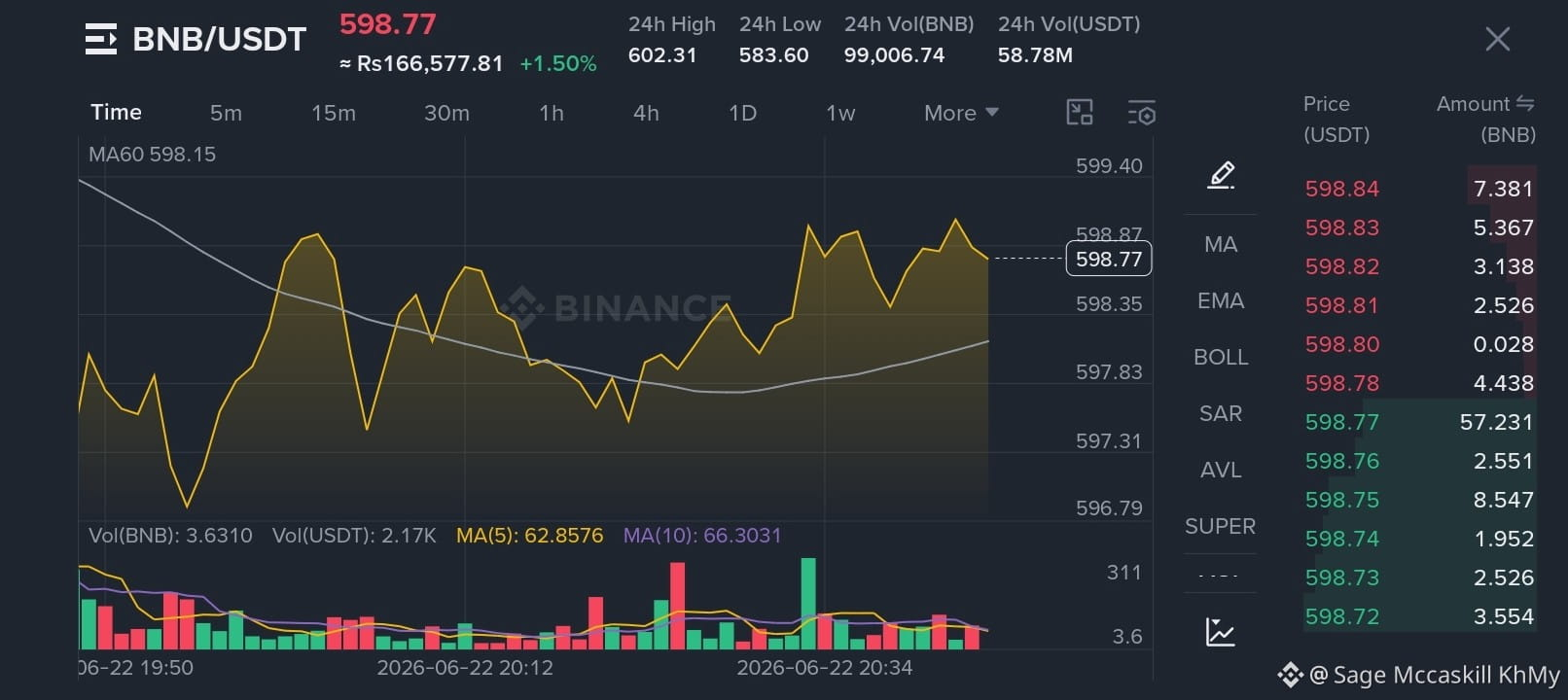
Task: Click the 24h Low value 583.60
Action: 773,55
